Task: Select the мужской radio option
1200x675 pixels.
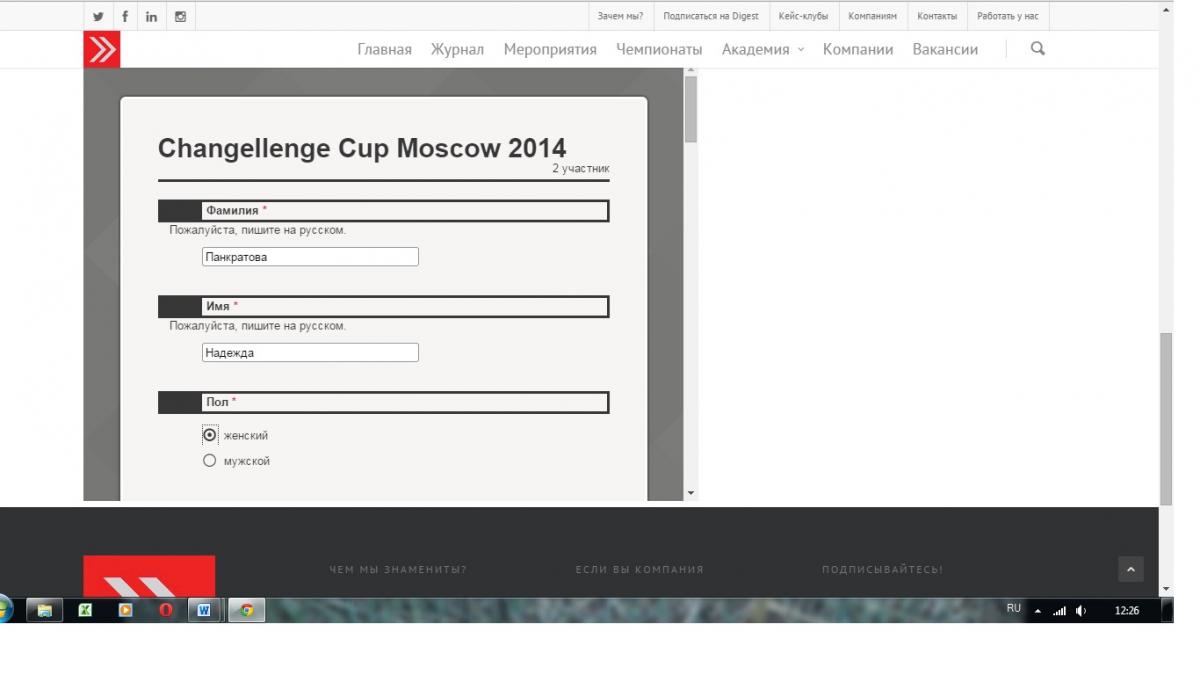Action: (210, 461)
